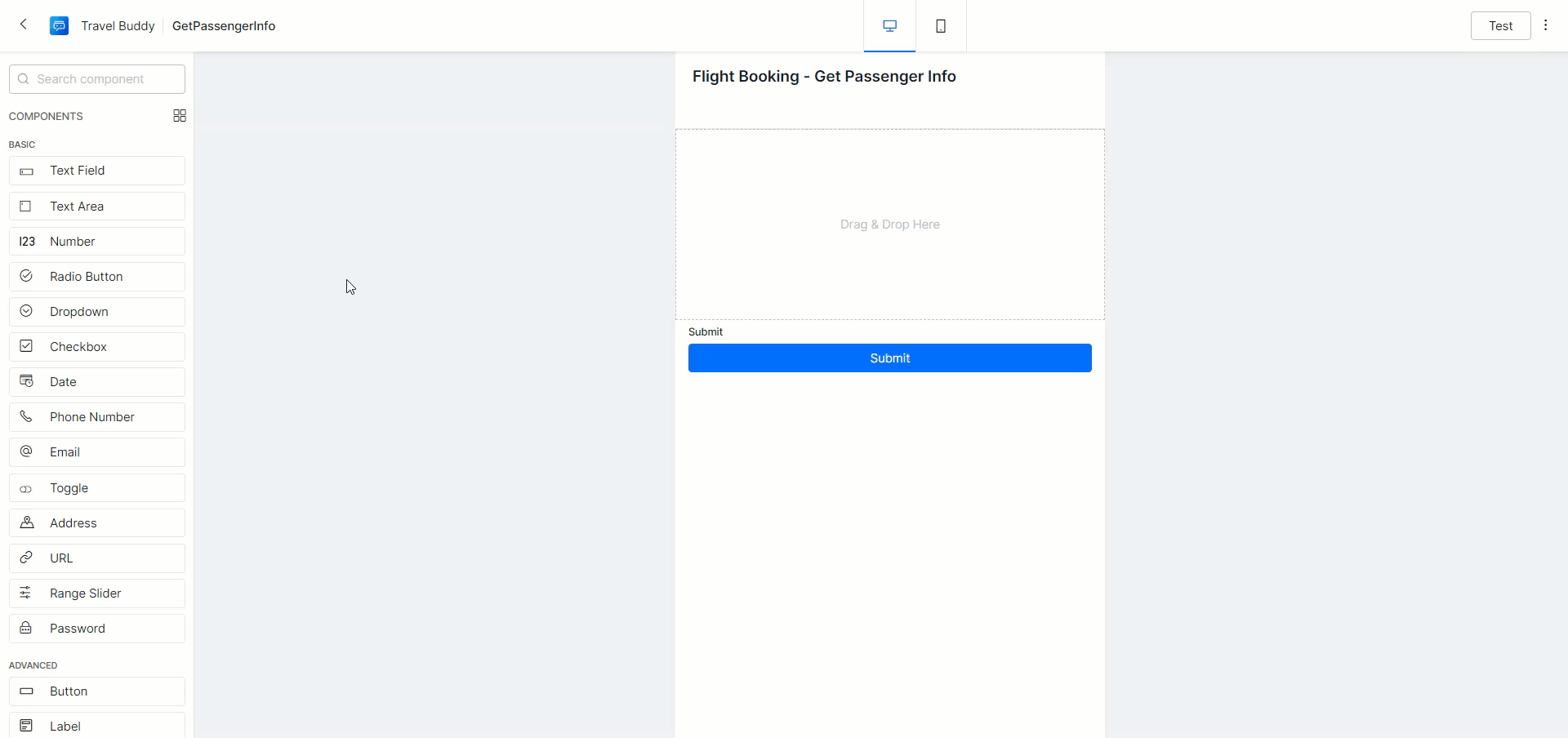Click the Travel Buddy app icon
This screenshot has height=738, width=1568.
[59, 26]
